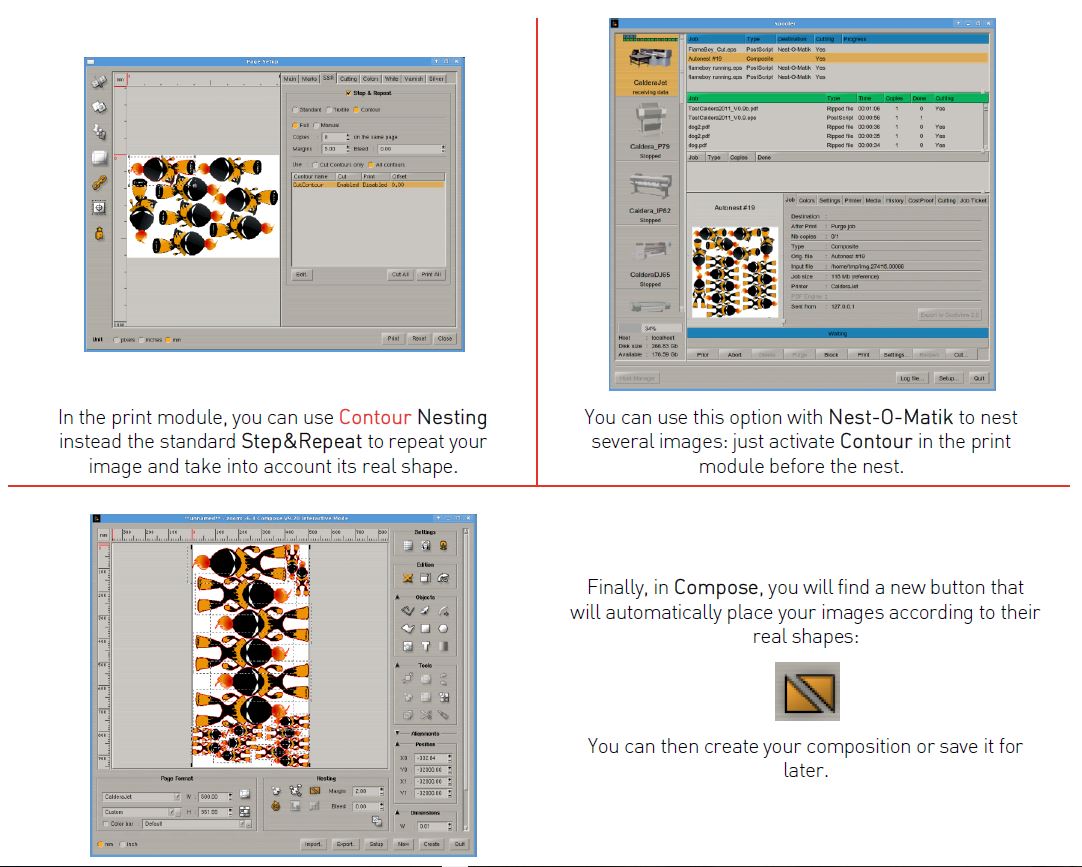1082x867 pixels.
Task: Switch to the History tab in Spooler
Action: pos(894,200)
